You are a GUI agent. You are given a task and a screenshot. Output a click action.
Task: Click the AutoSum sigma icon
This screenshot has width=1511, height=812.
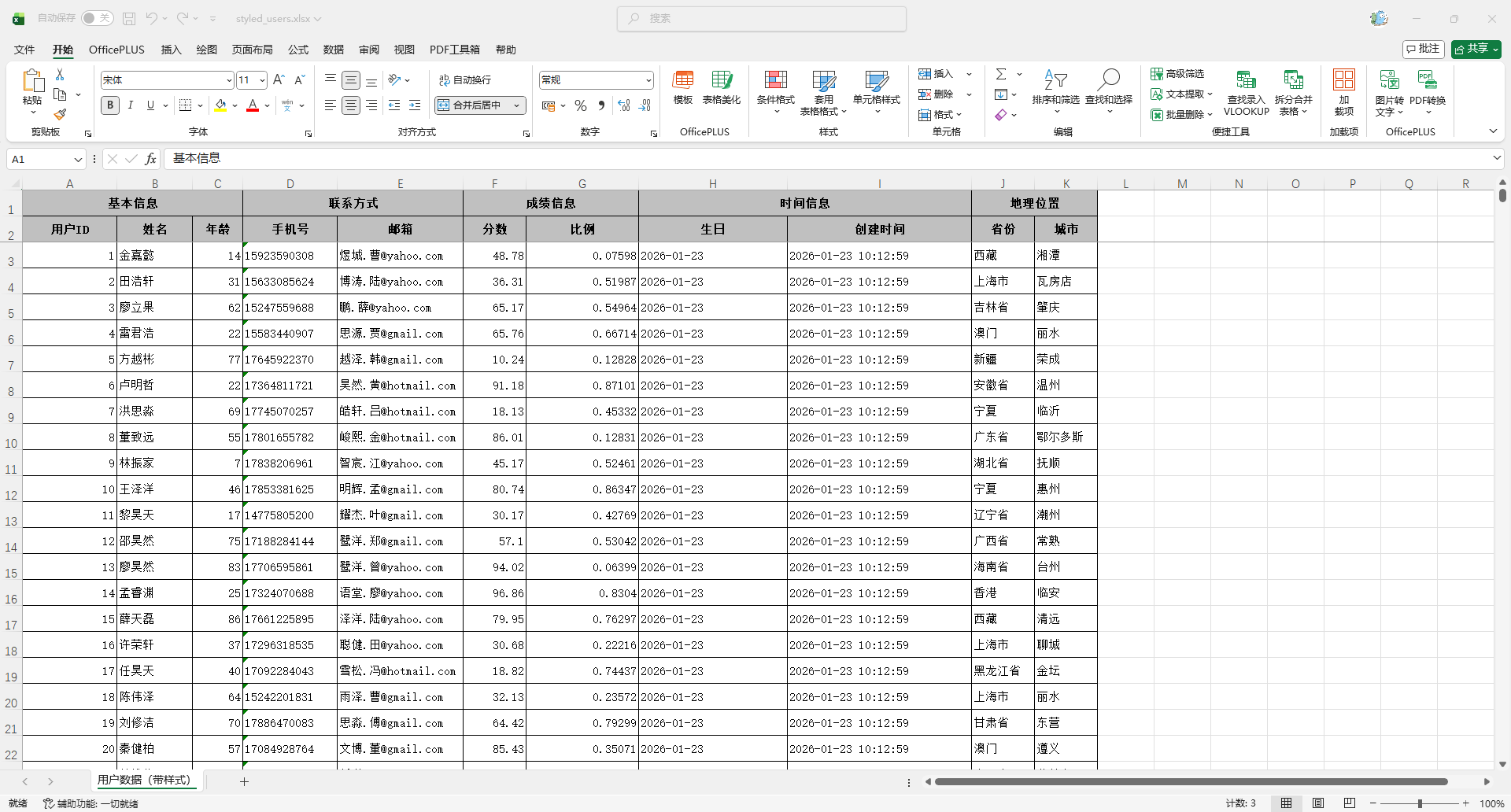tap(1001, 74)
